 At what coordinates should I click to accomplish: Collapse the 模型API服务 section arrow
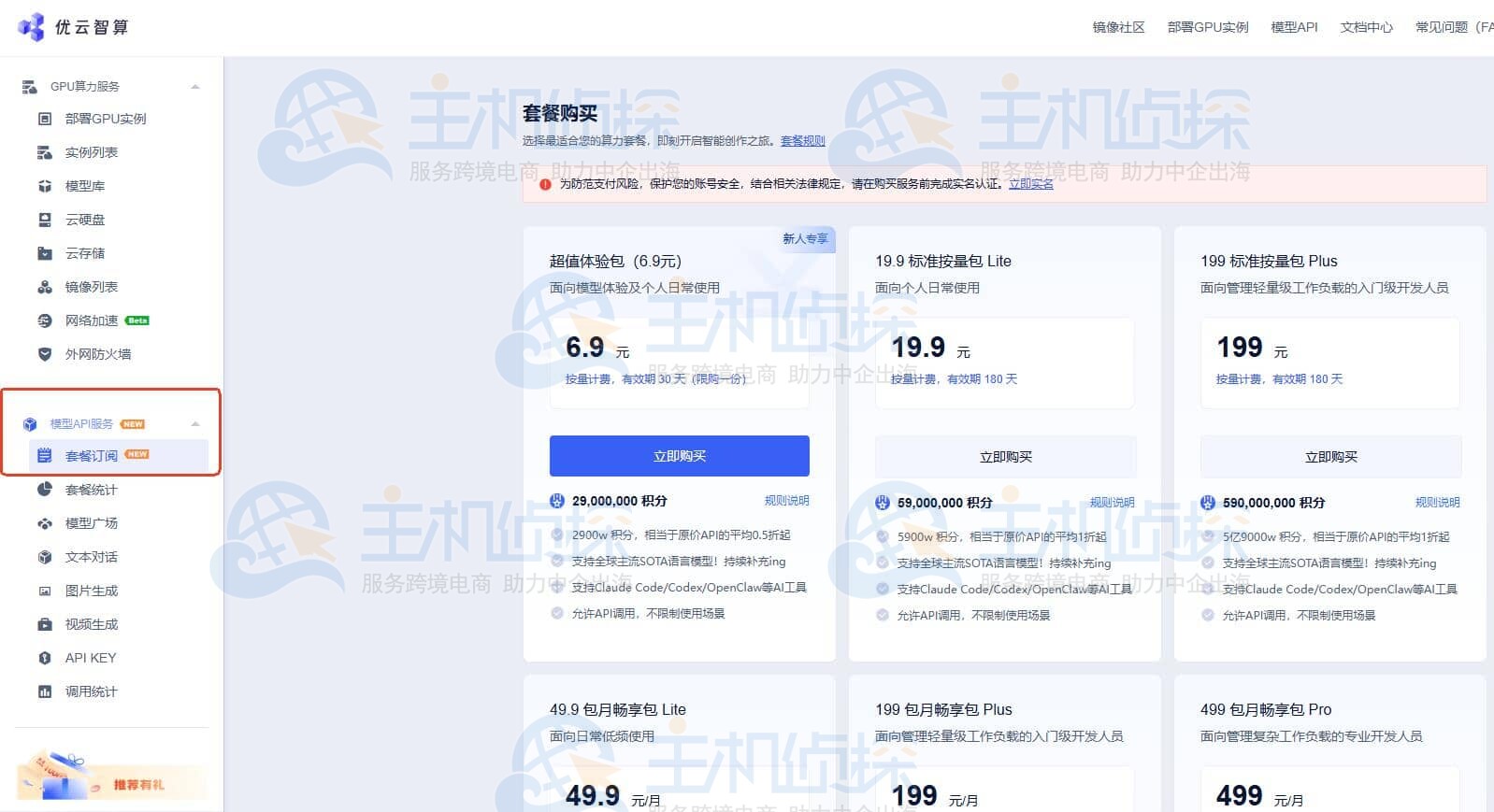pyautogui.click(x=195, y=424)
